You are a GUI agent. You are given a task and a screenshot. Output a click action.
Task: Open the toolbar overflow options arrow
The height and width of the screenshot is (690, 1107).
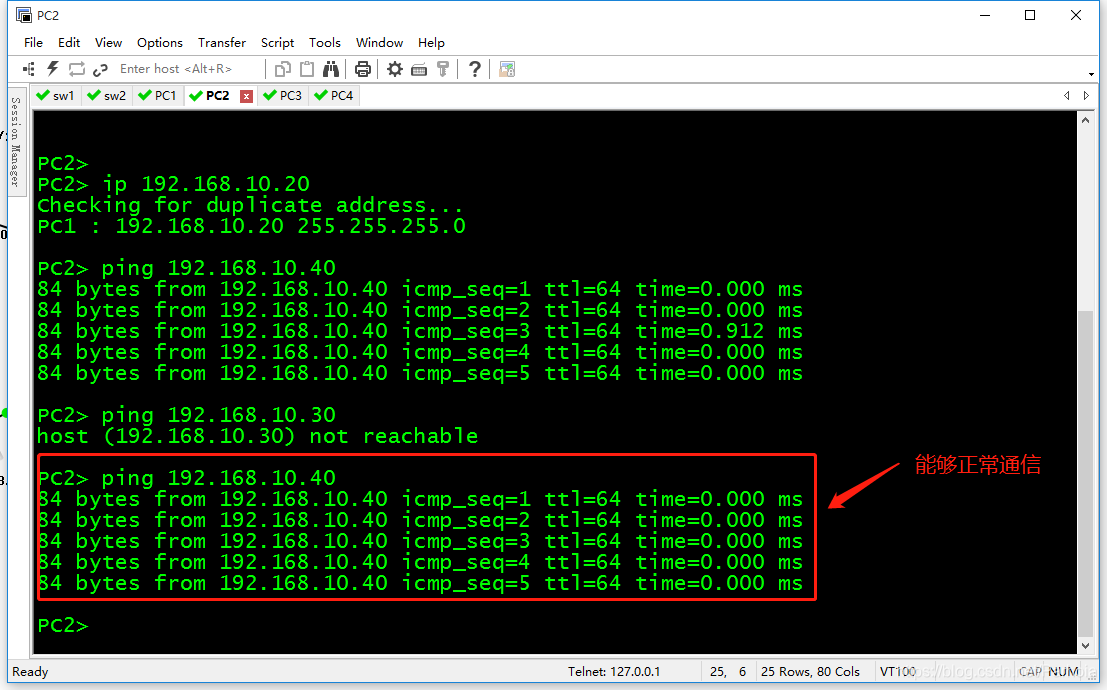pyautogui.click(x=1091, y=74)
